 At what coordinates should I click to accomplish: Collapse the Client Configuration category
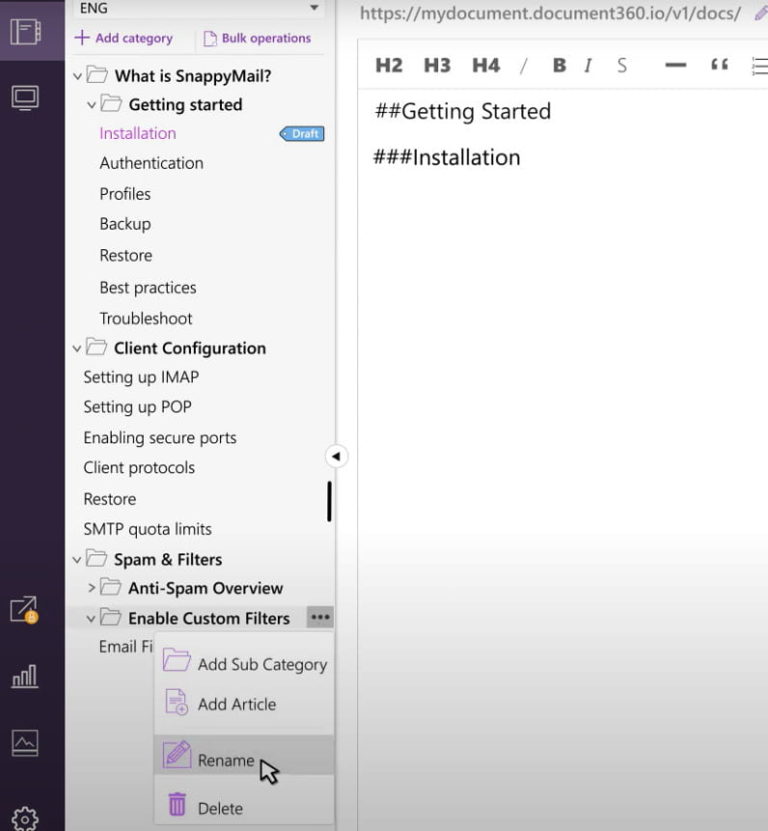pyautogui.click(x=78, y=348)
